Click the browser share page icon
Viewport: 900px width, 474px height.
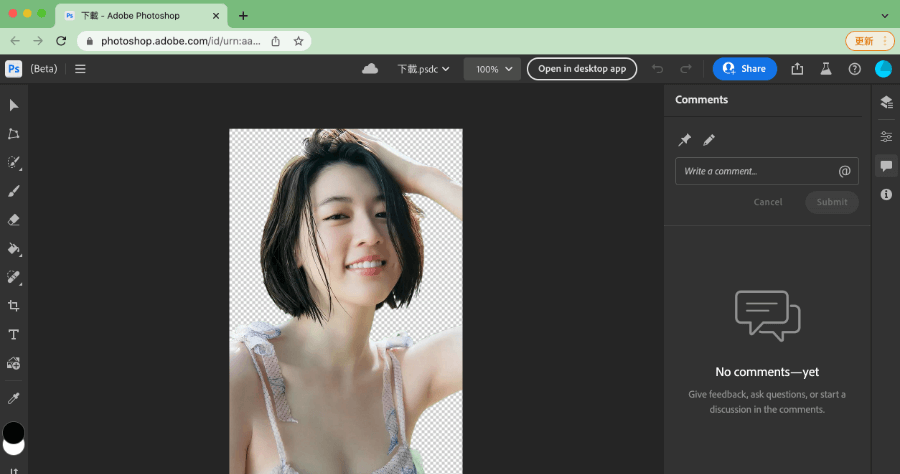tap(276, 41)
